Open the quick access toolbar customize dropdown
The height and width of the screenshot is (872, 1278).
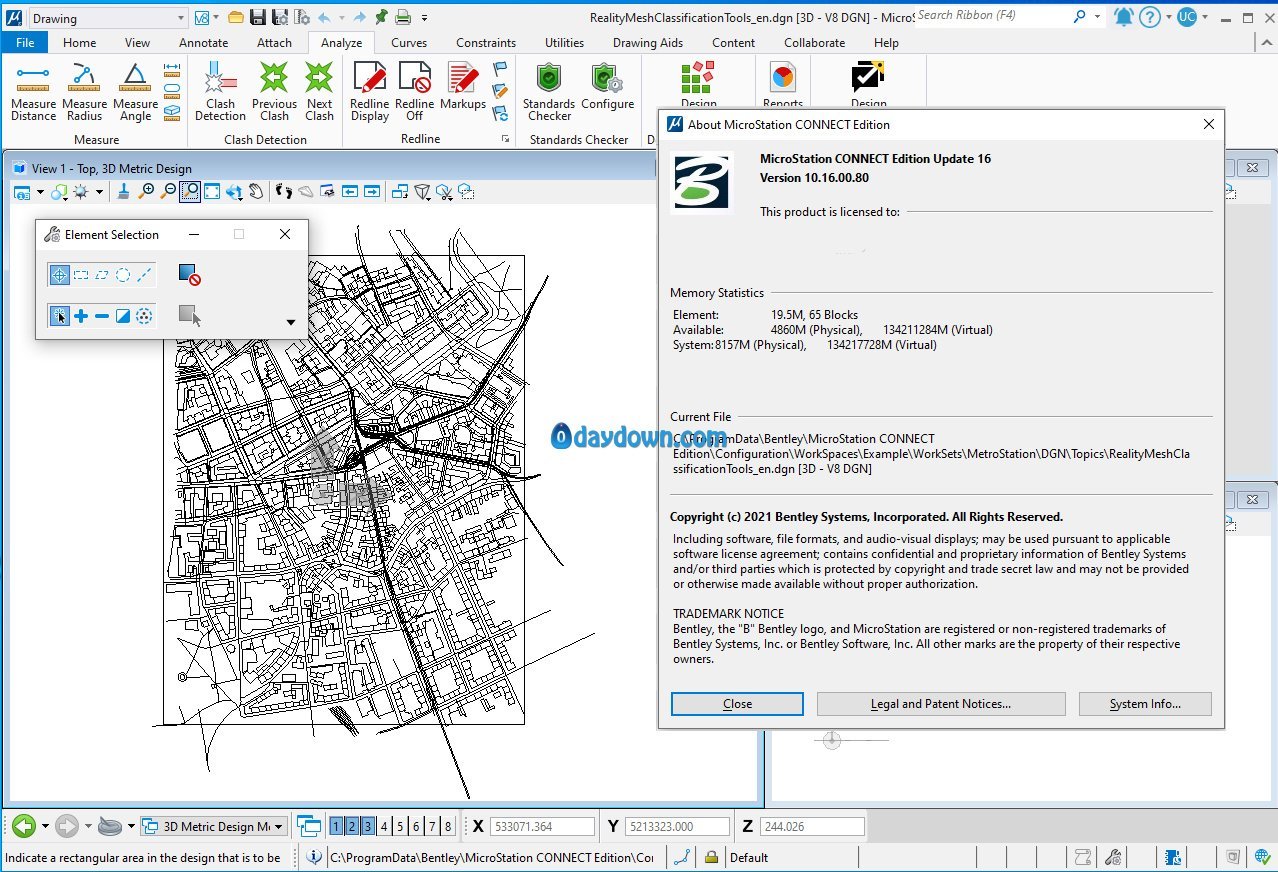[x=424, y=17]
